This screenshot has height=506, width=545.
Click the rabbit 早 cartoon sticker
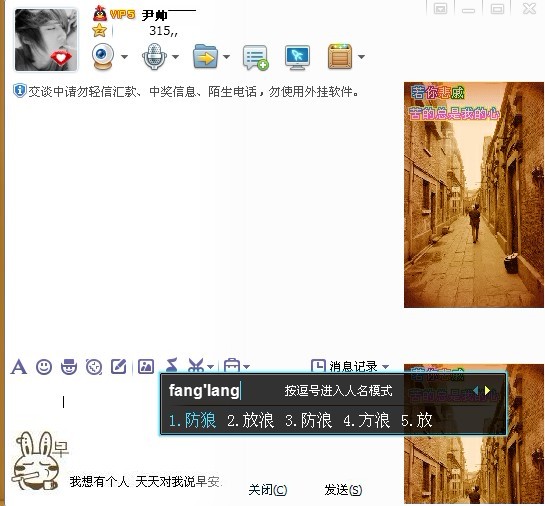pyautogui.click(x=39, y=460)
